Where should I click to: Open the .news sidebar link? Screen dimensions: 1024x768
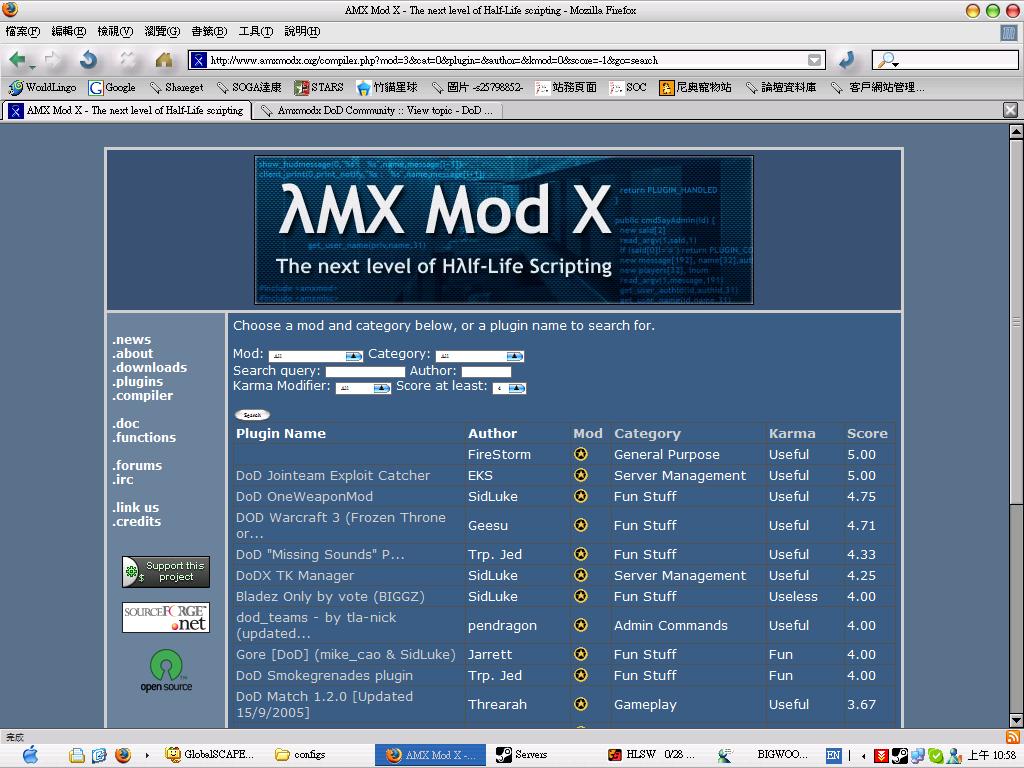coord(132,340)
